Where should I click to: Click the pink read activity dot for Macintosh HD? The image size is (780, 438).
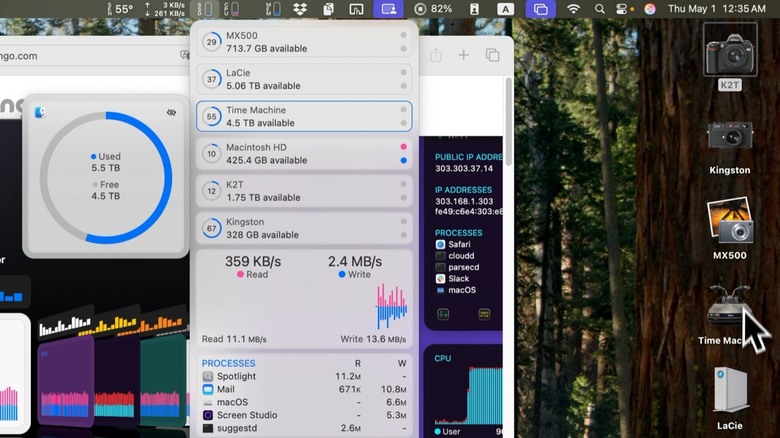click(403, 147)
